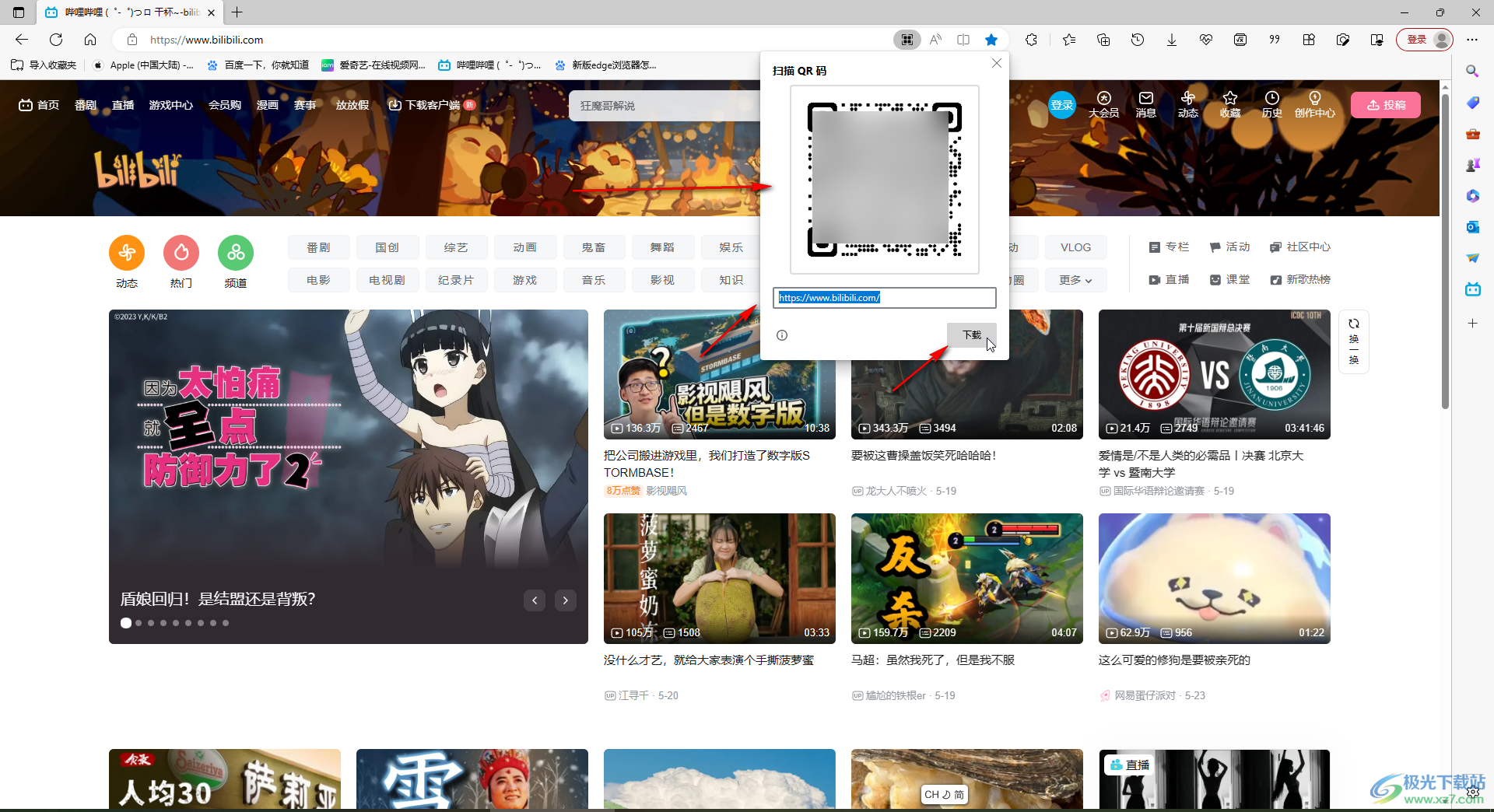Viewport: 1494px width, 812px height.
Task: Select the 鬼畜 category button
Action: 594,247
